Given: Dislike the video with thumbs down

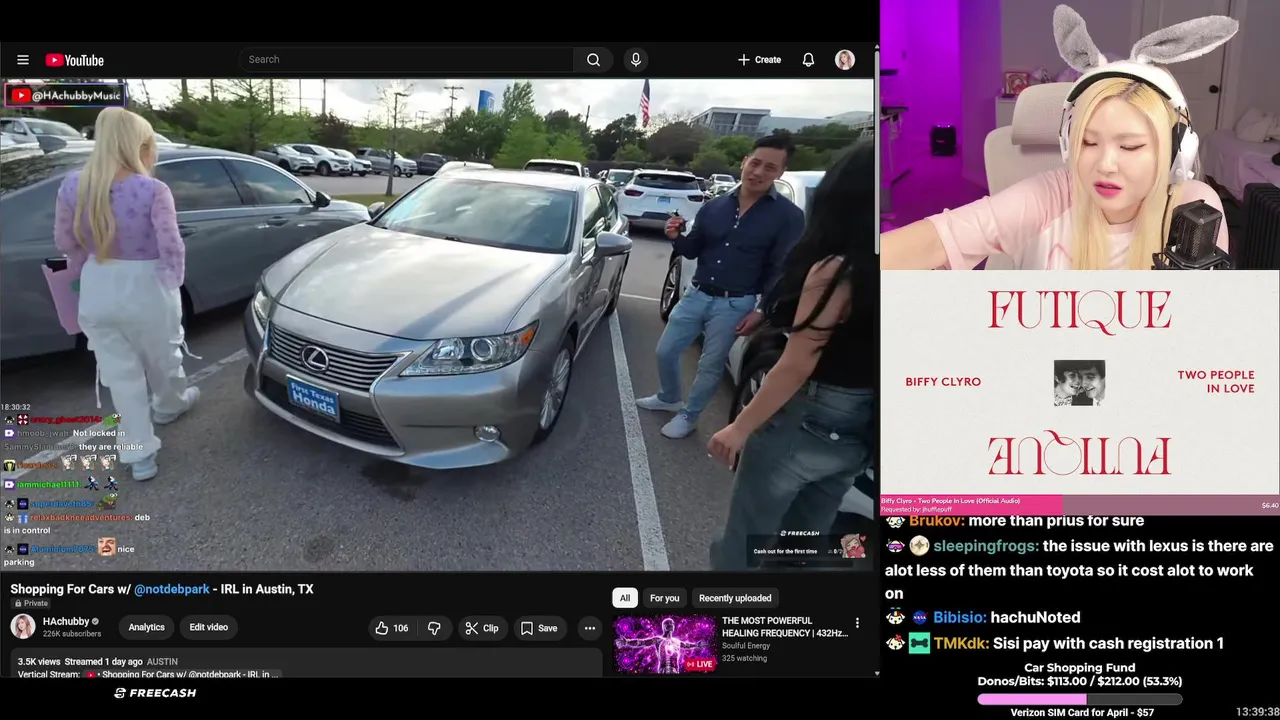Looking at the screenshot, I should 434,628.
